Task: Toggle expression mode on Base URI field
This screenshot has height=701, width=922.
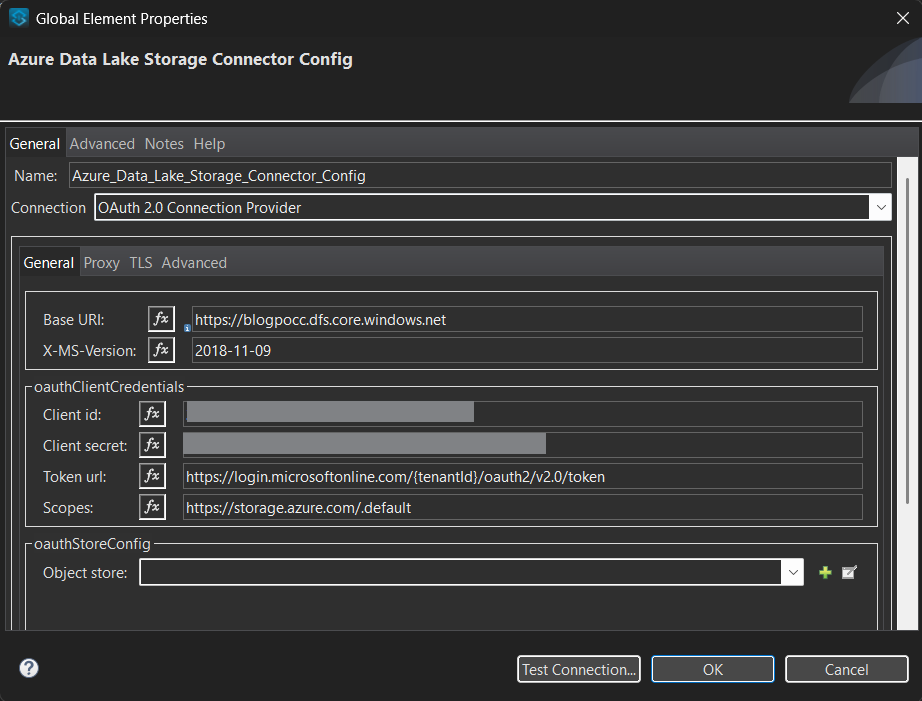Action: (x=161, y=318)
